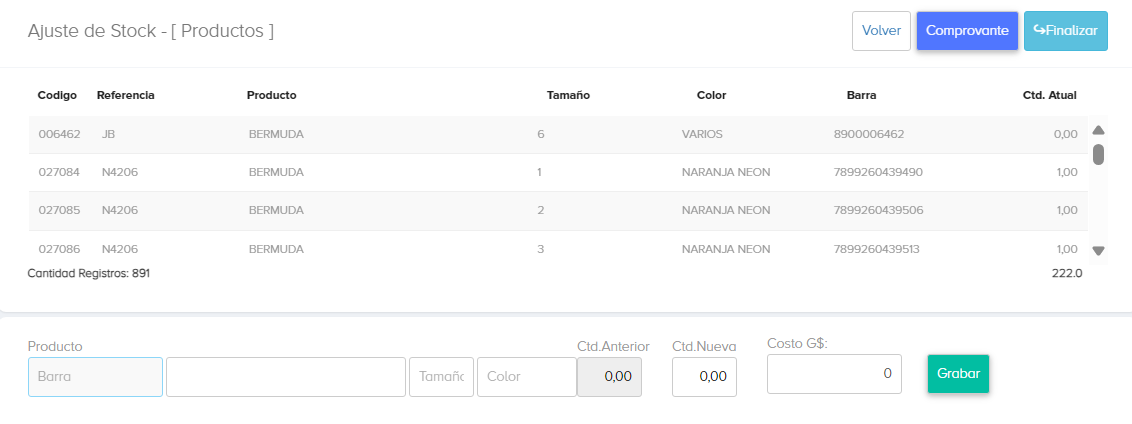Select the Ctd.Nueva quantity field
The height and width of the screenshot is (424, 1132).
[x=704, y=377]
